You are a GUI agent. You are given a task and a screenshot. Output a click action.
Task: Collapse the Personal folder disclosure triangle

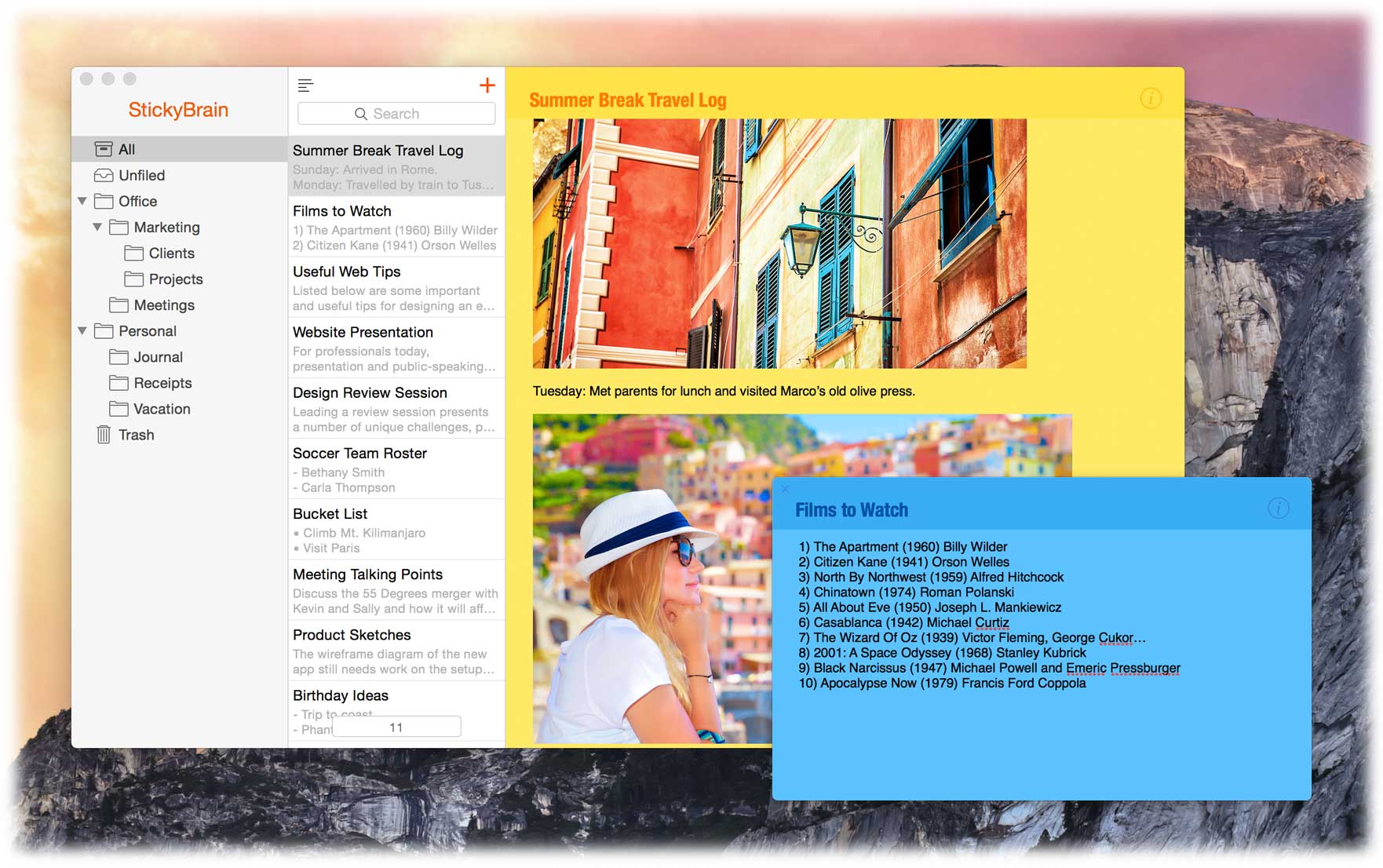(x=82, y=331)
